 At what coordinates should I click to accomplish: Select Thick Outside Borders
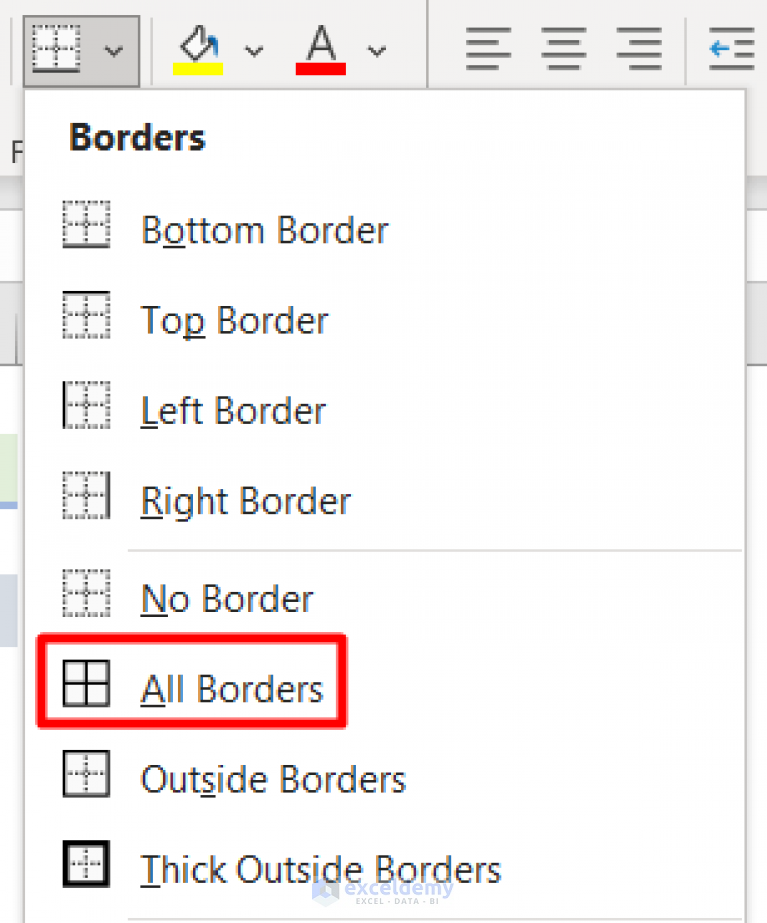click(x=320, y=869)
